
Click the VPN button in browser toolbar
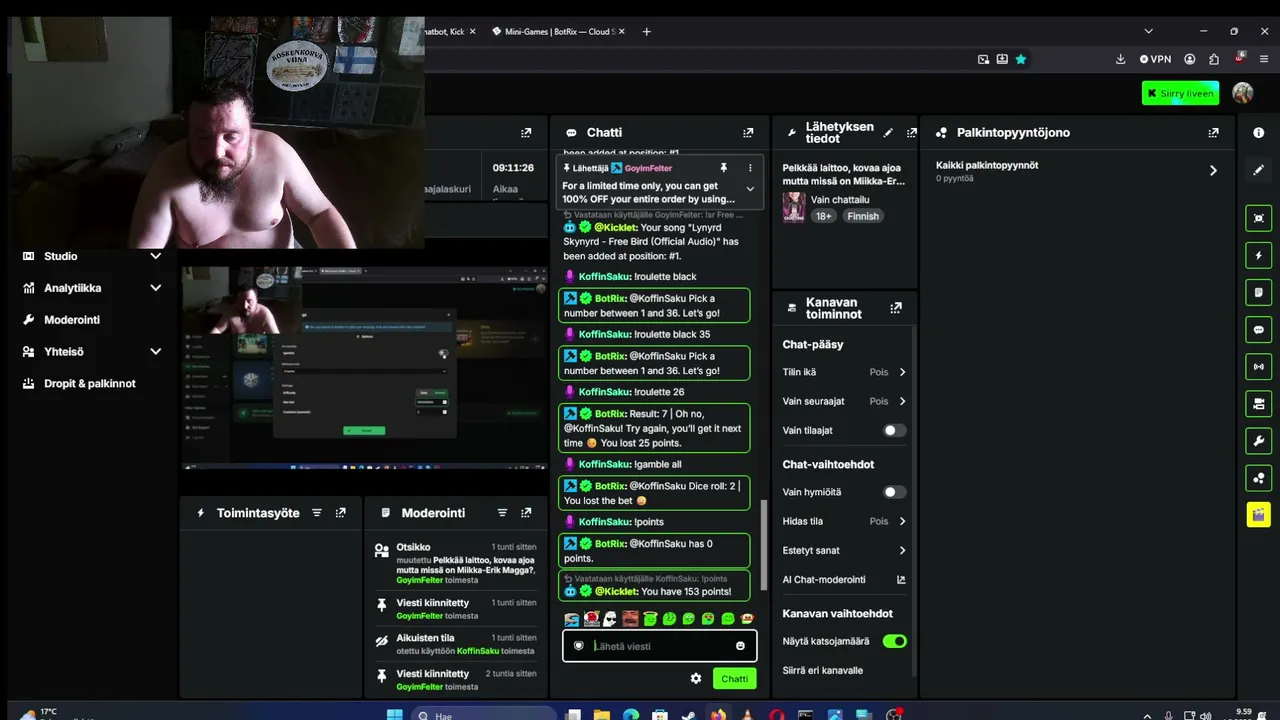(x=1155, y=59)
